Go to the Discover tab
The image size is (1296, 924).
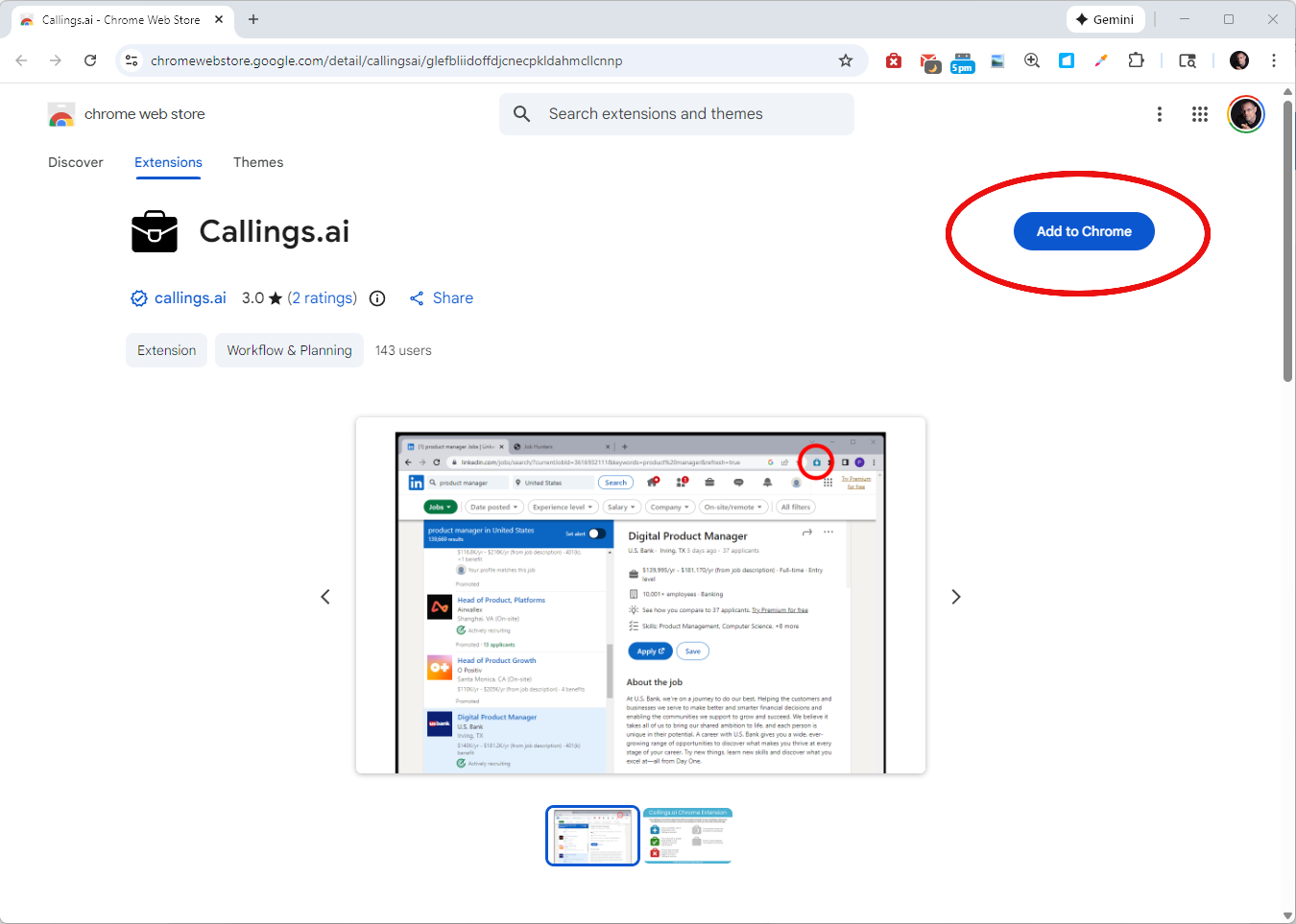(x=76, y=162)
